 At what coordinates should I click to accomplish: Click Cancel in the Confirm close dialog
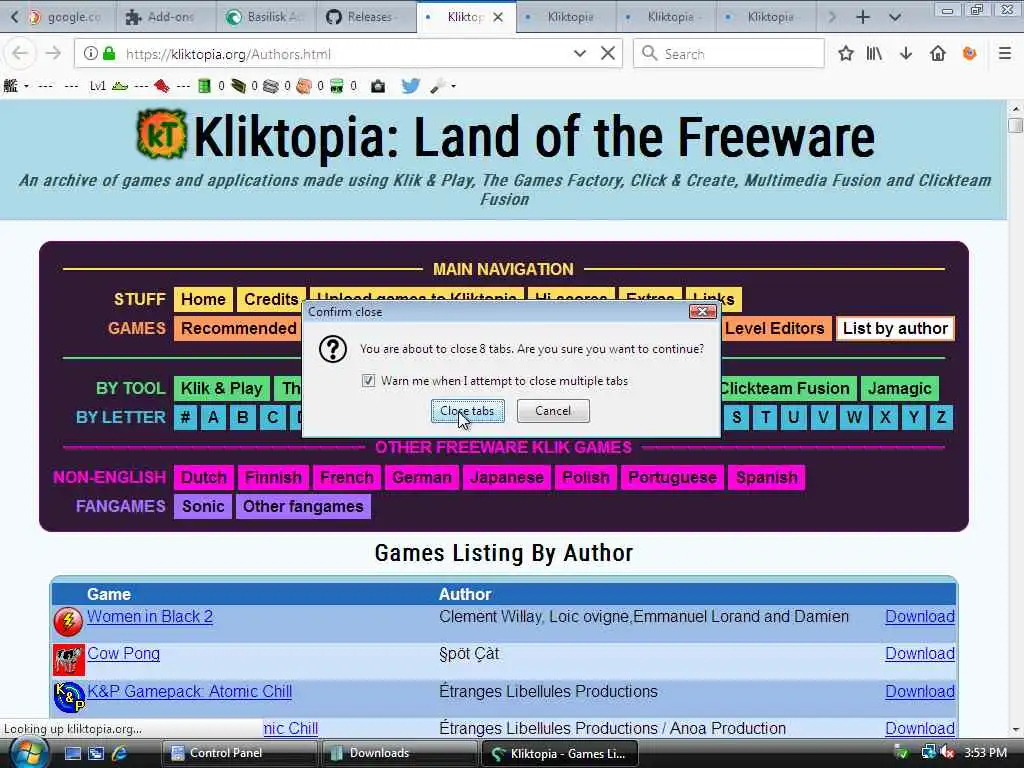[x=553, y=411]
